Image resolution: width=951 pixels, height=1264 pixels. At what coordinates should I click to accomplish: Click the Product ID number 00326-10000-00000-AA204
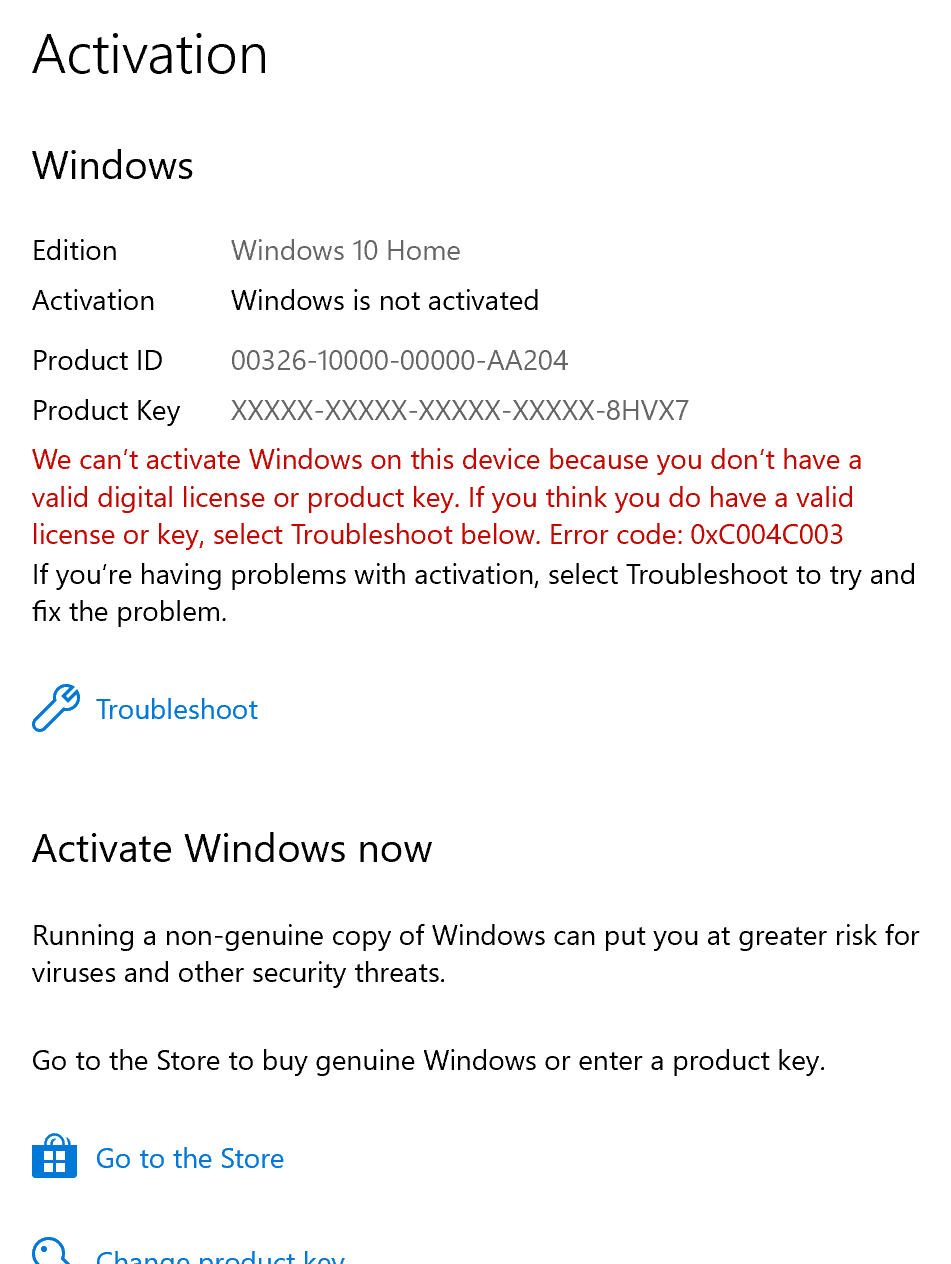pyautogui.click(x=400, y=360)
